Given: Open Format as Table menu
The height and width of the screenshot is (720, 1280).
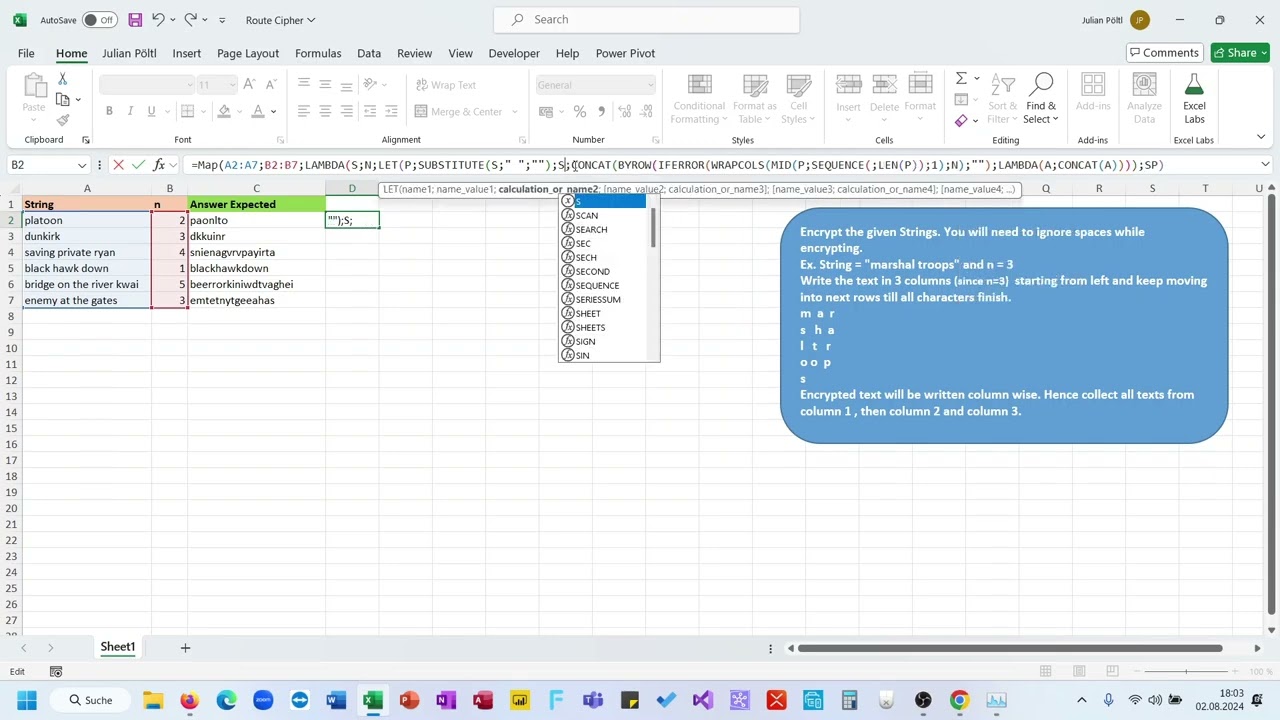Looking at the screenshot, I should pyautogui.click(x=754, y=99).
